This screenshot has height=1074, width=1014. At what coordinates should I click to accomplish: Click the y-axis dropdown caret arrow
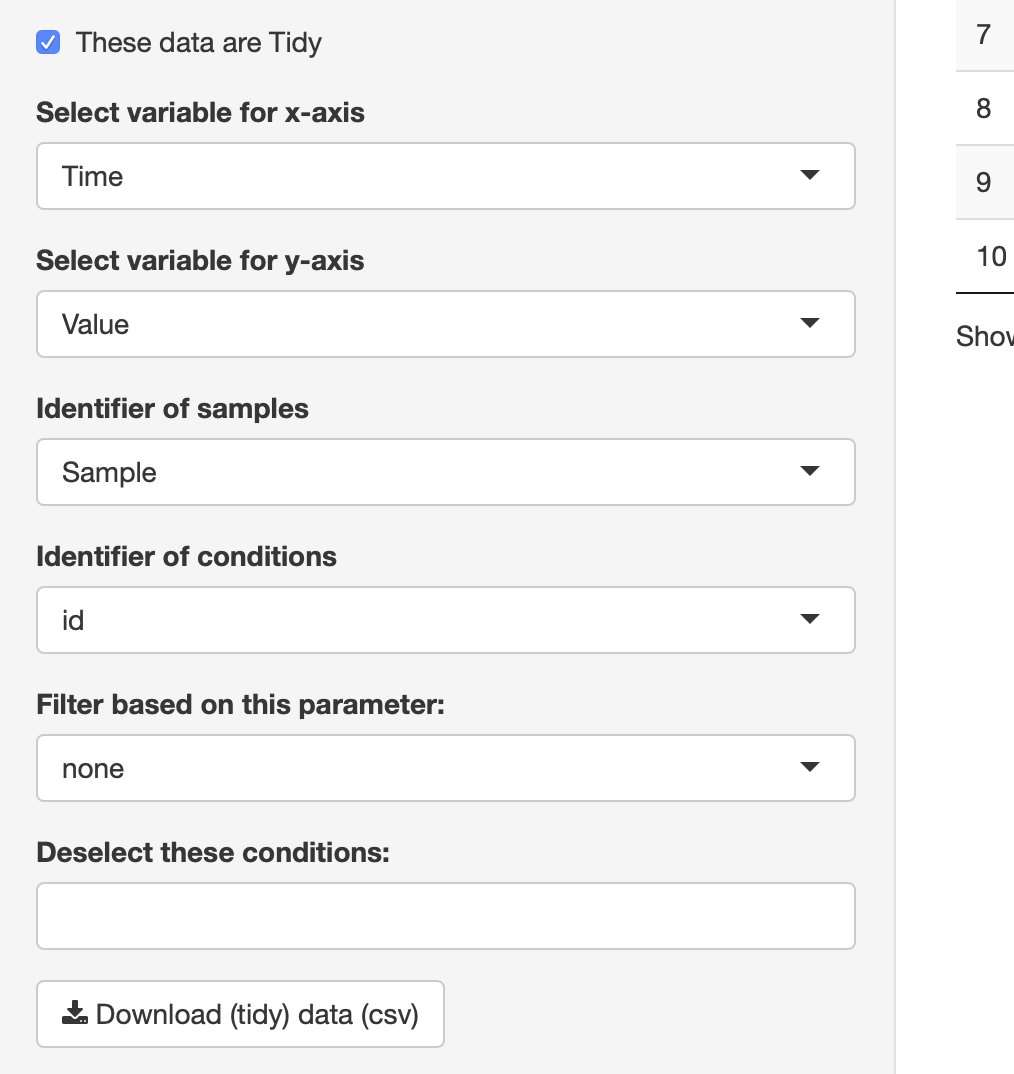click(810, 323)
